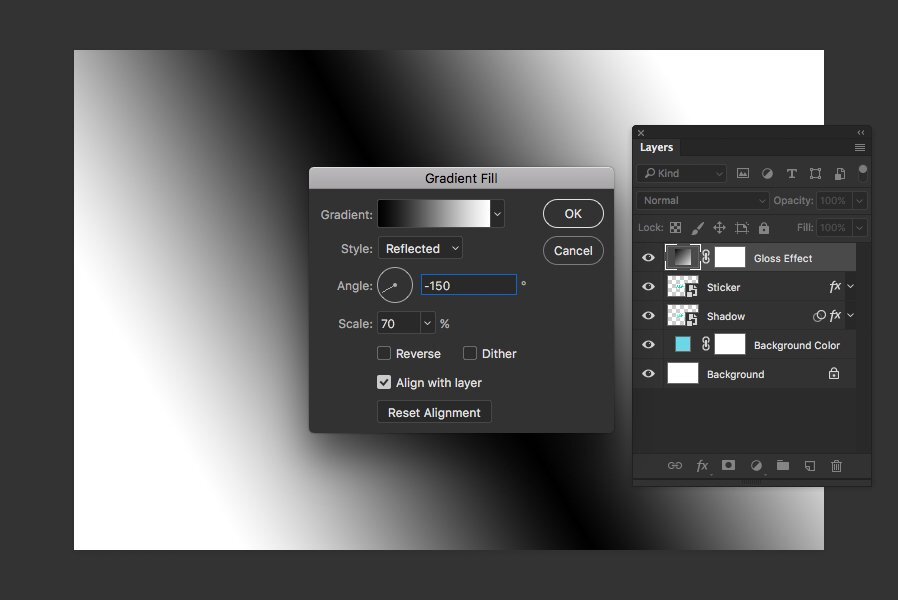Open the Opacity slider dropdown arrow
The height and width of the screenshot is (600, 898).
click(859, 200)
